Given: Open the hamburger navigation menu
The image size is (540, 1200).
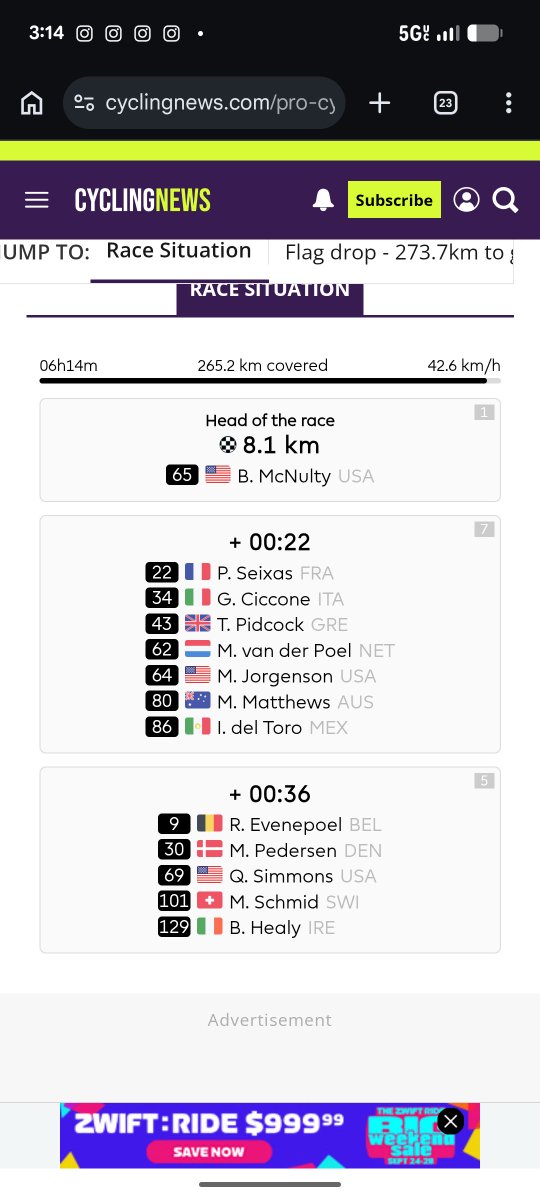Looking at the screenshot, I should coord(37,200).
